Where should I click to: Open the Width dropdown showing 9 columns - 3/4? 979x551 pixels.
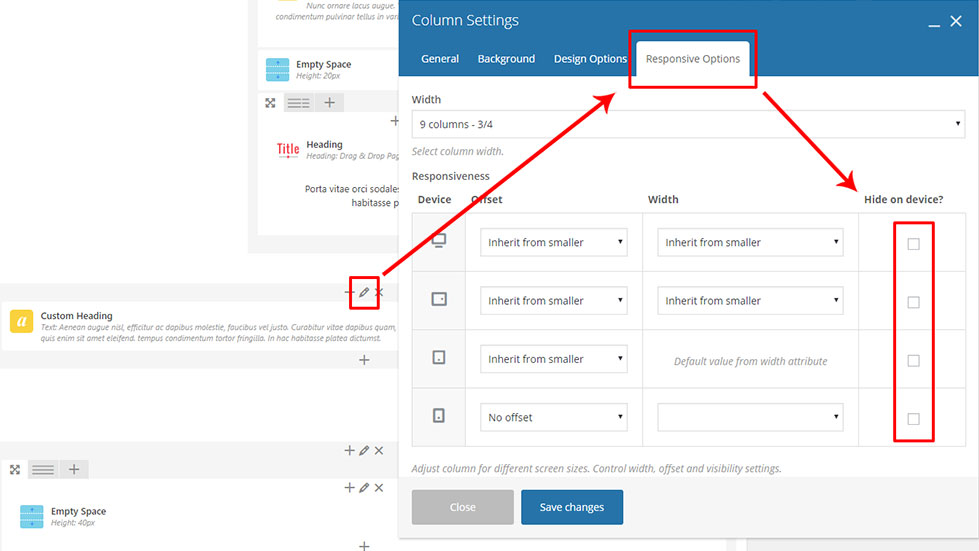688,125
